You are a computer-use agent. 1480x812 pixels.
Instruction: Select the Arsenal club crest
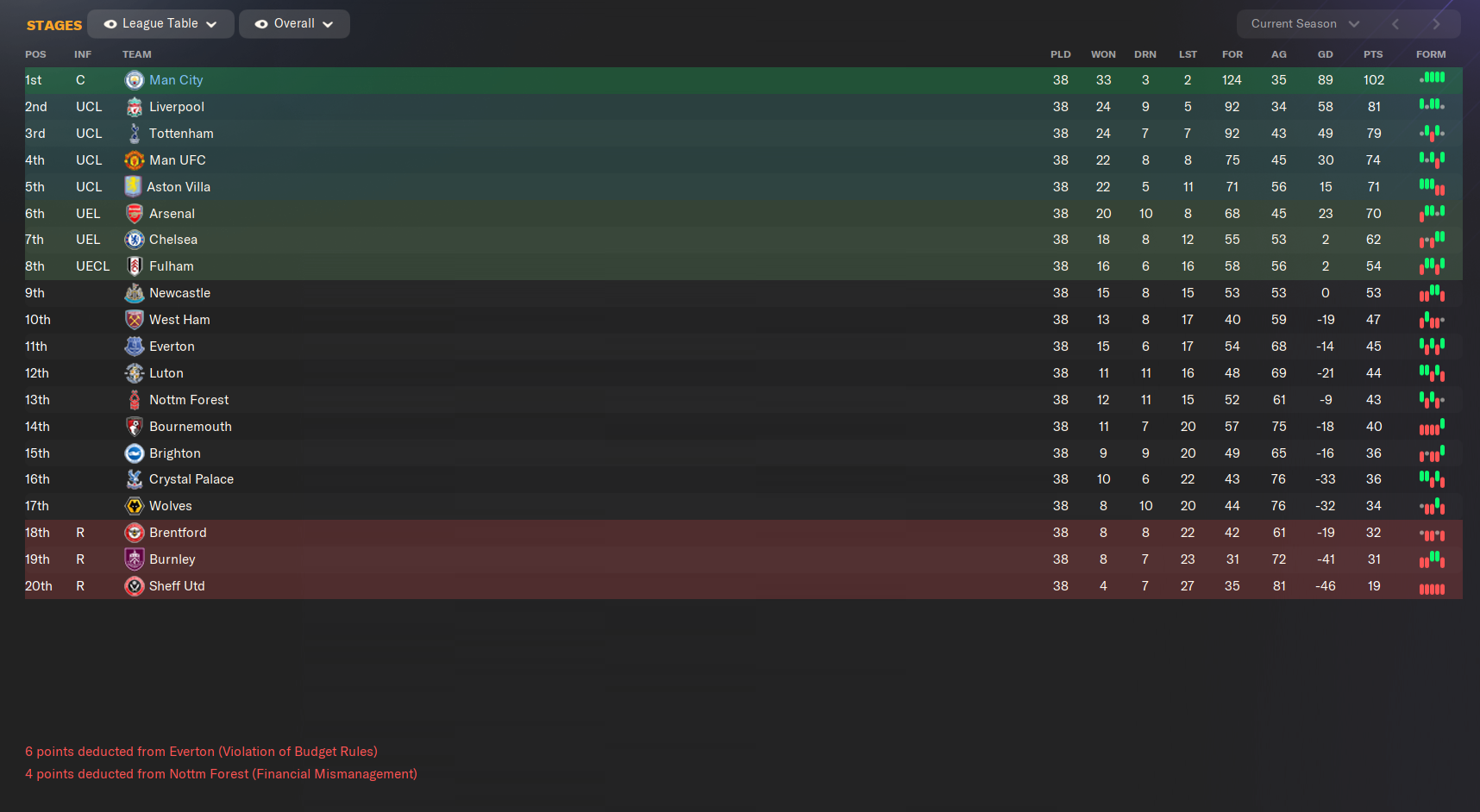(x=135, y=213)
